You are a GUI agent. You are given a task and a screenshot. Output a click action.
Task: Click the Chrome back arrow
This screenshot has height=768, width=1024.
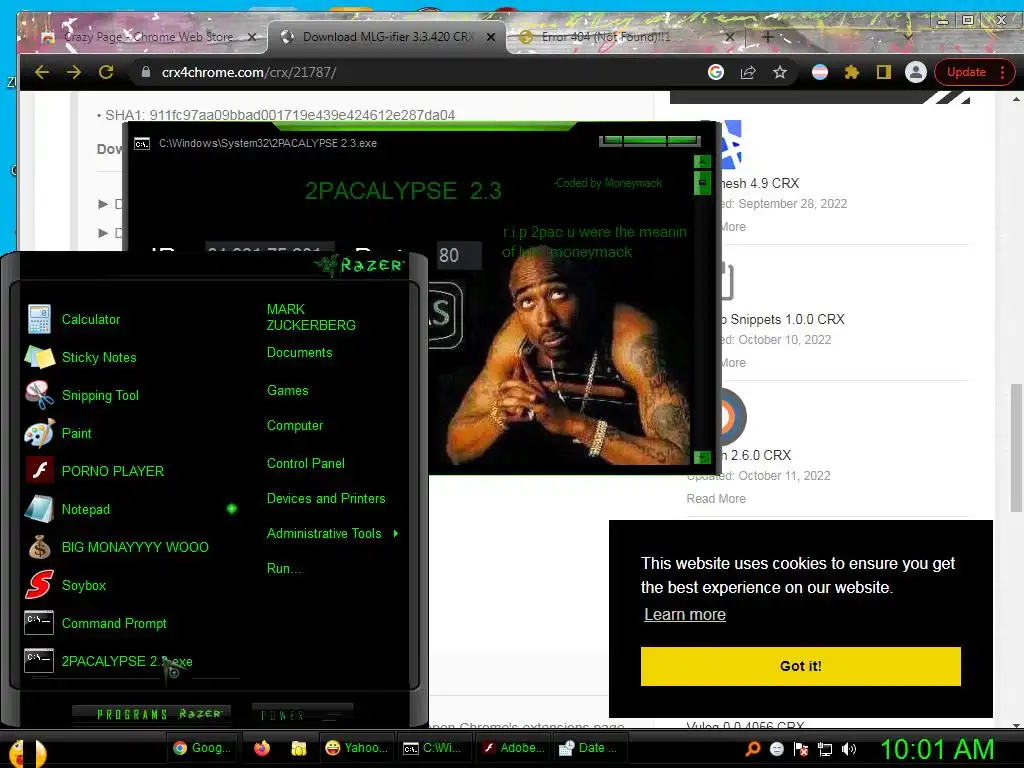click(x=42, y=72)
